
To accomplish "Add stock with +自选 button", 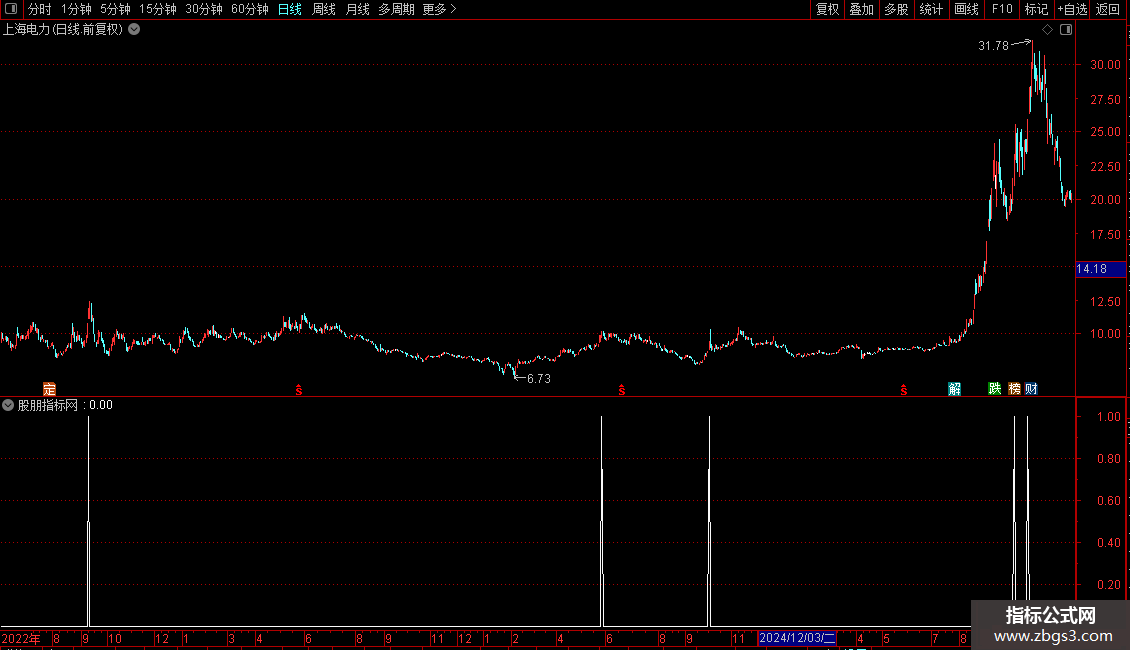I will coord(1072,9).
